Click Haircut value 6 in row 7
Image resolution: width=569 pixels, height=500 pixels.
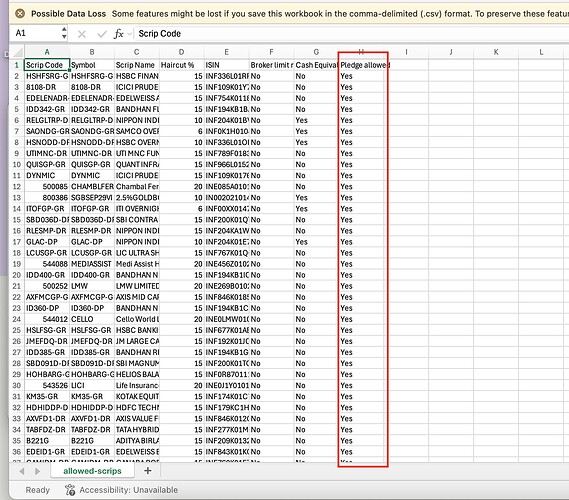point(182,131)
